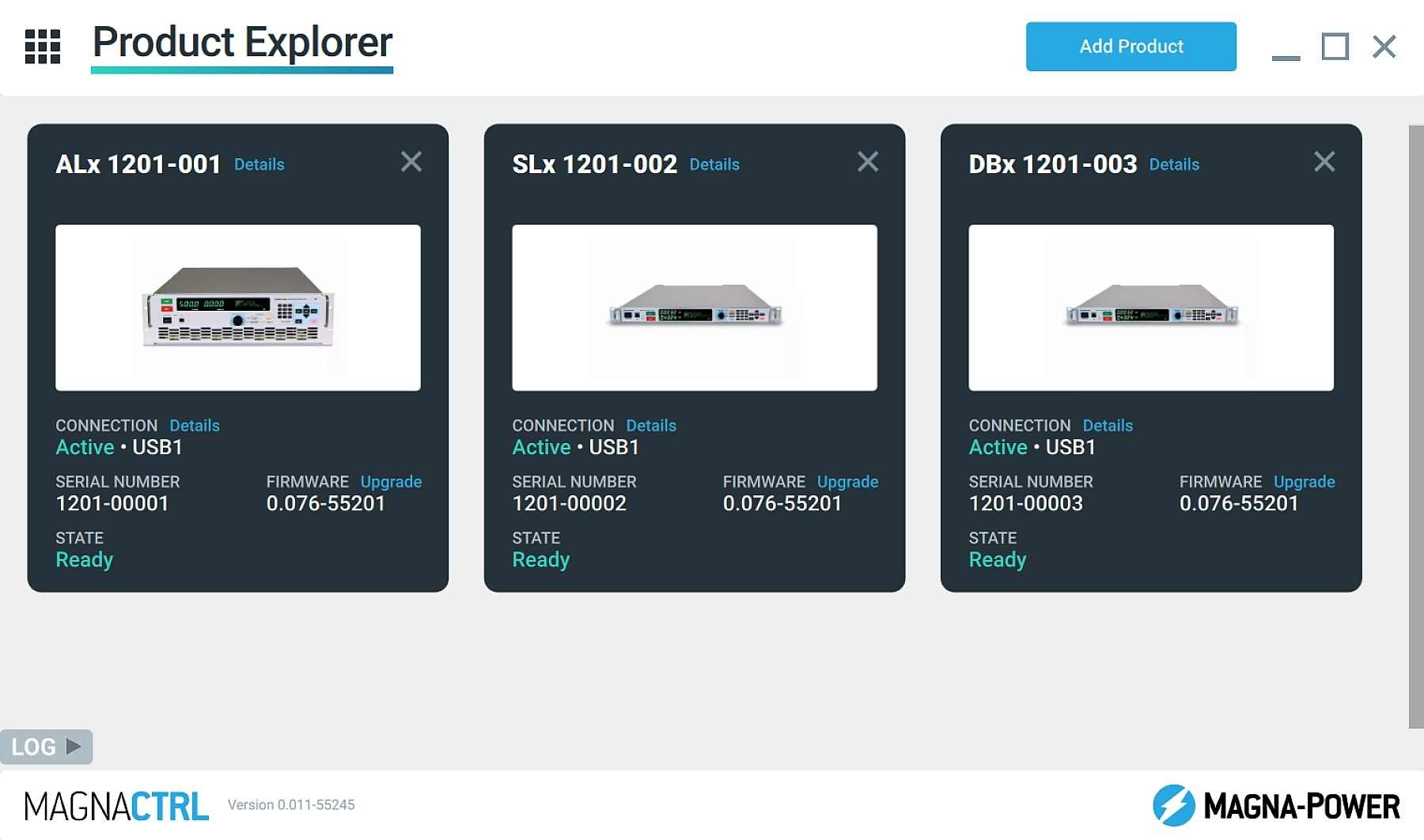This screenshot has height=840, width=1424.
Task: Click firmware version on ALx 1201-001 card
Action: pos(326,504)
